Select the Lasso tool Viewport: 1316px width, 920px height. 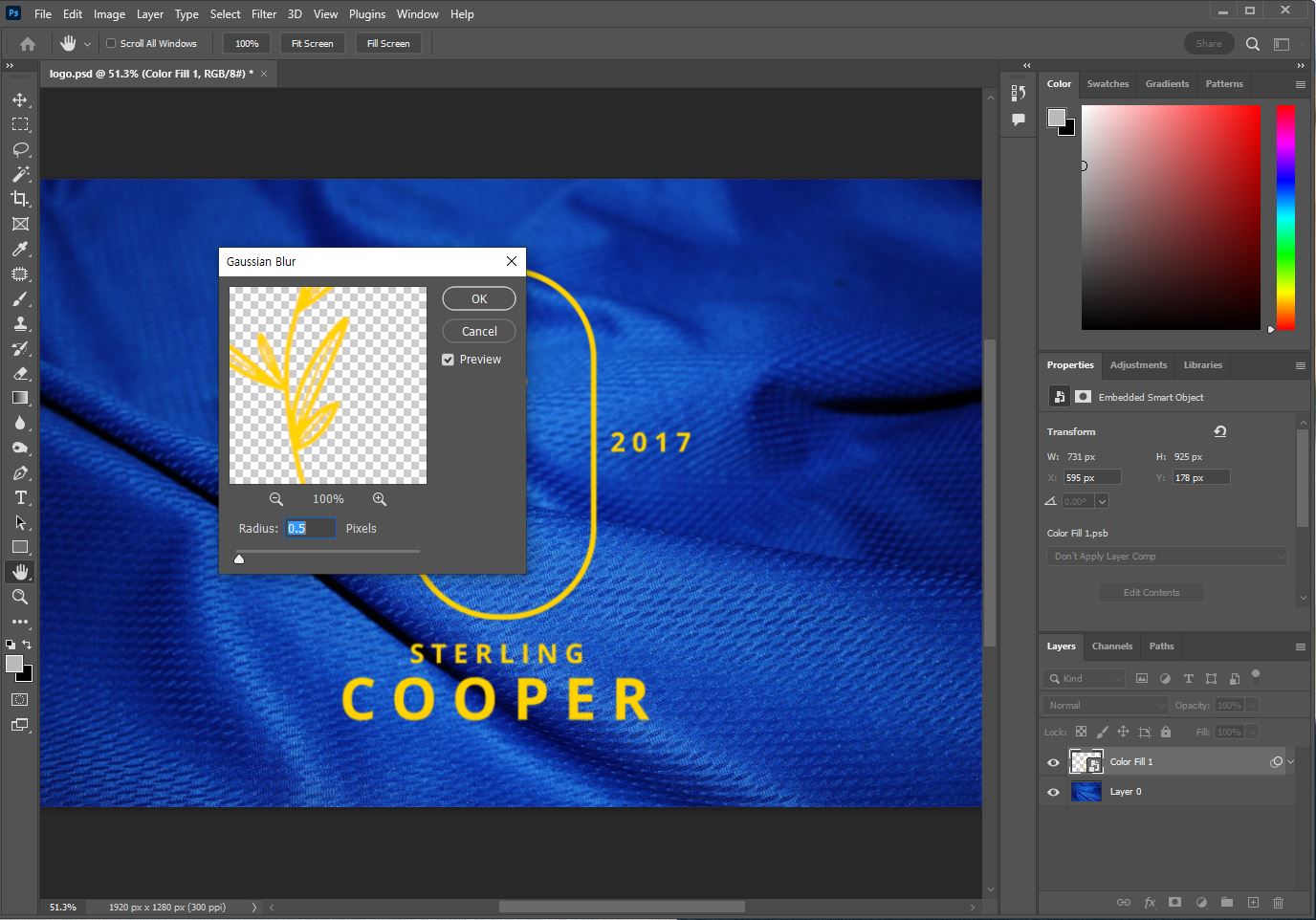pyautogui.click(x=20, y=149)
